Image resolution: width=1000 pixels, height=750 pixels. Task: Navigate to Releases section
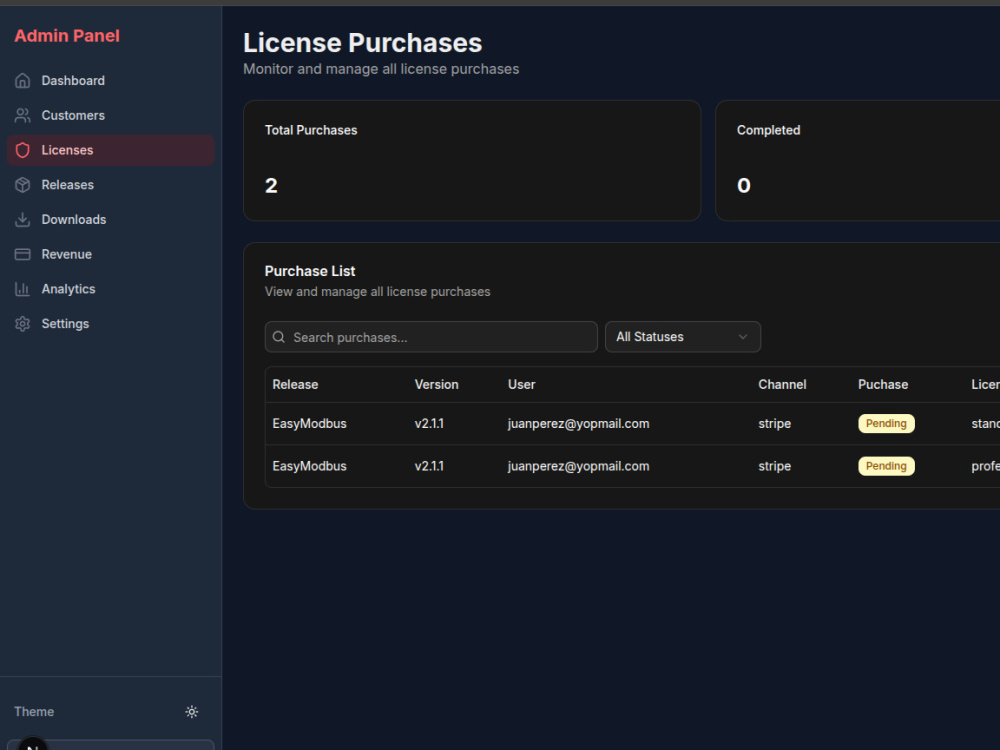110,185
